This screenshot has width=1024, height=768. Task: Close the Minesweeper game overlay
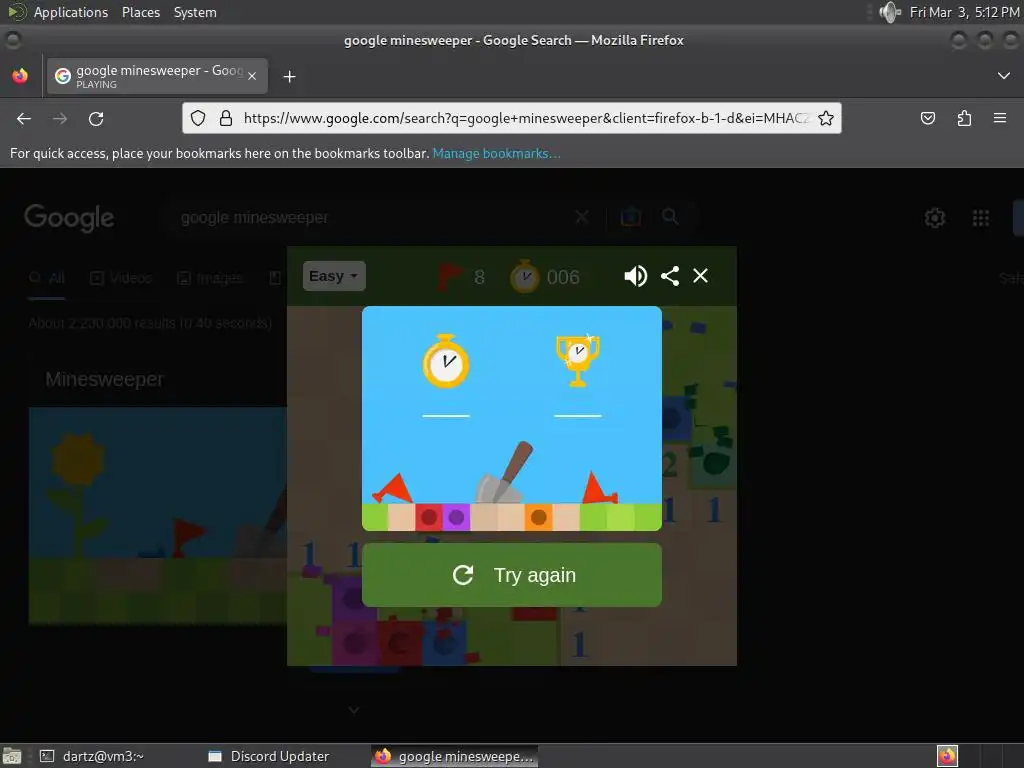click(x=700, y=276)
